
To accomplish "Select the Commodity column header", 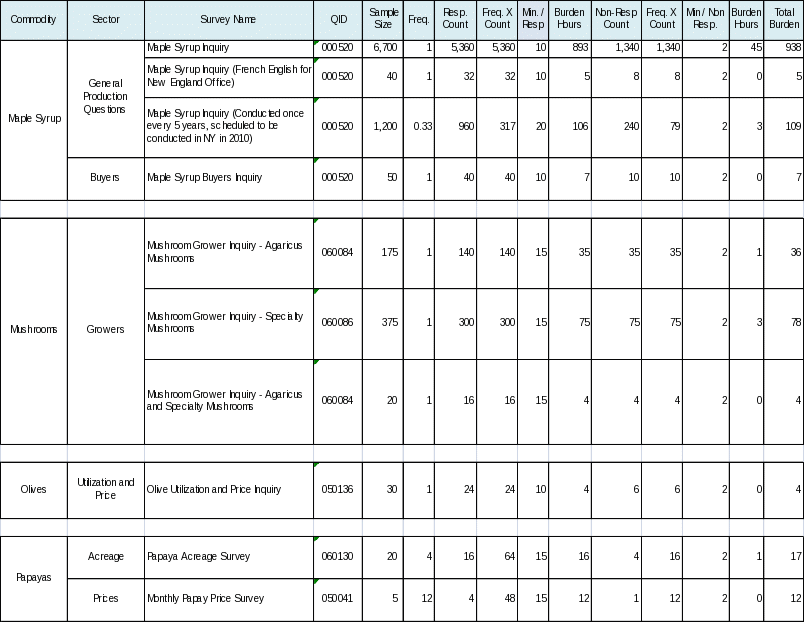I will (x=34, y=20).
